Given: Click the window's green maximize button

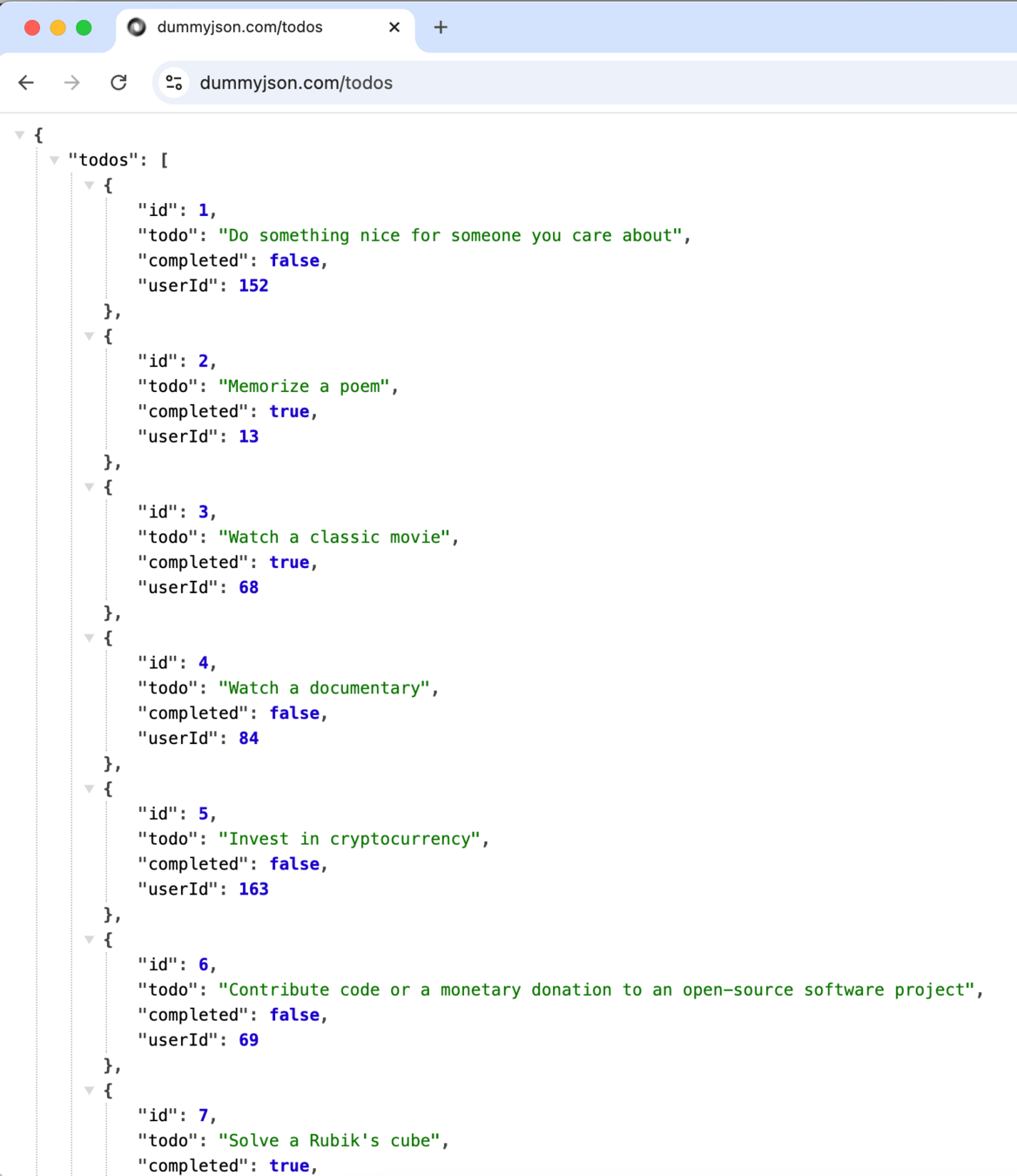Looking at the screenshot, I should pyautogui.click(x=84, y=28).
